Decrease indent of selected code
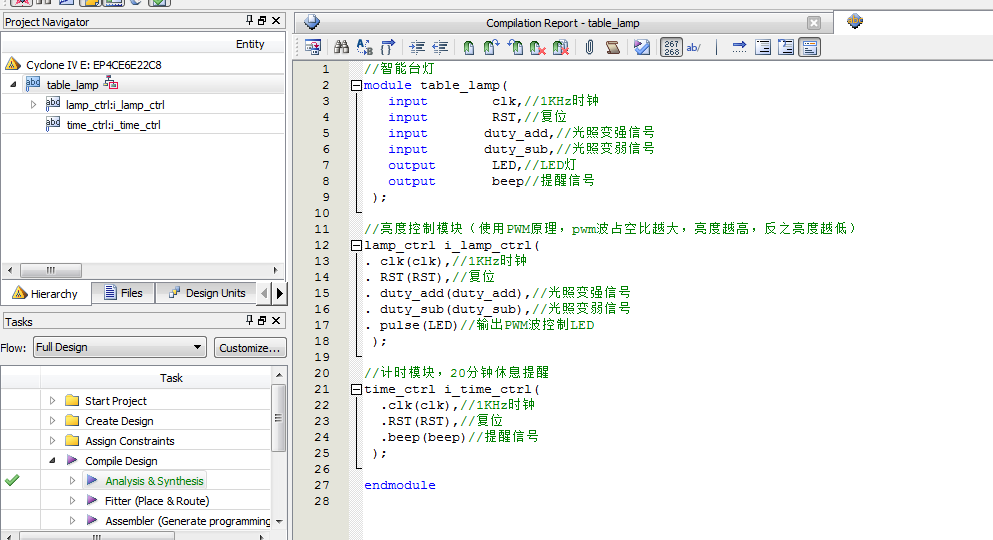Viewport: 993px width, 540px height. tap(440, 47)
